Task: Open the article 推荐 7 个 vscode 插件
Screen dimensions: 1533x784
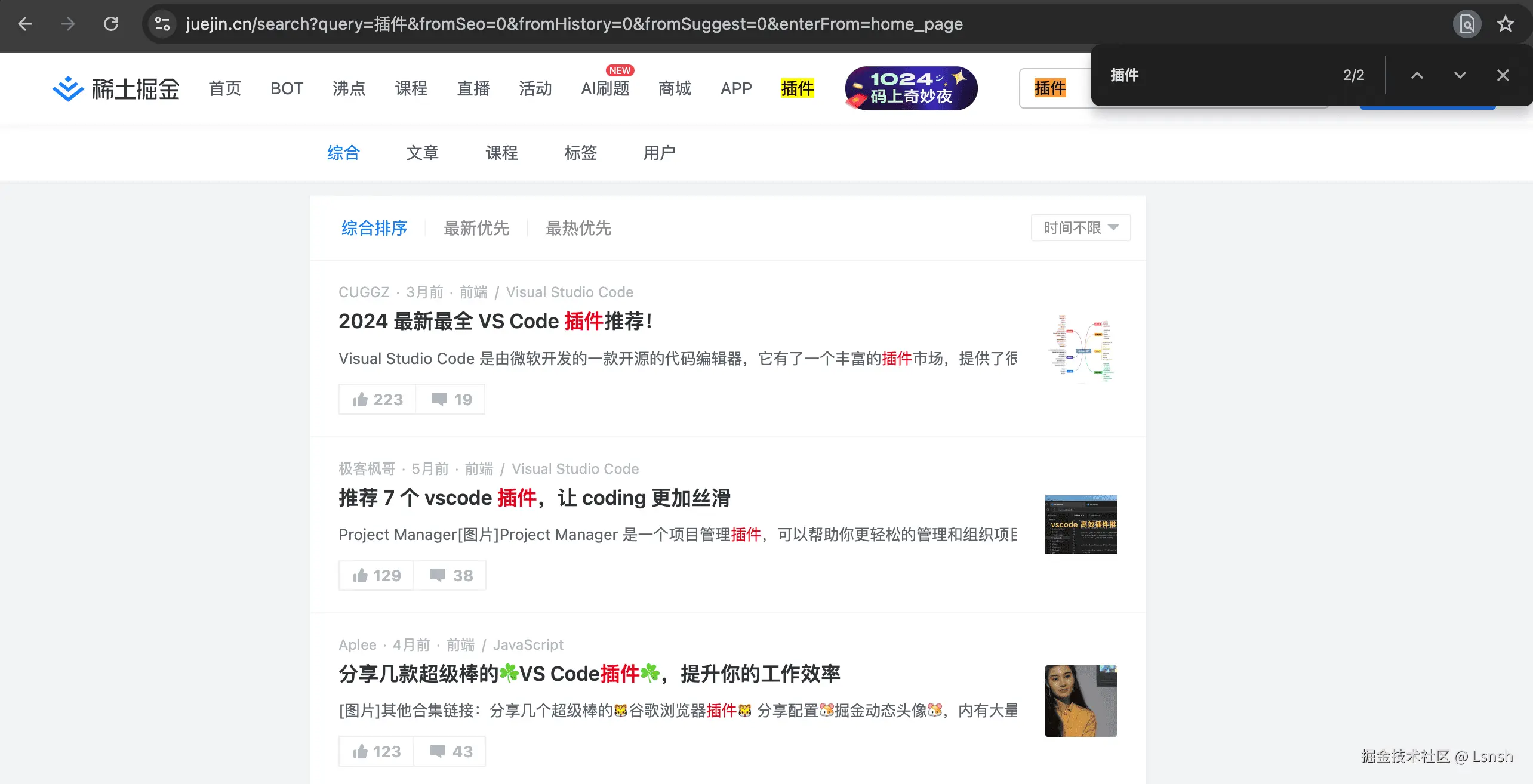Action: tap(535, 498)
